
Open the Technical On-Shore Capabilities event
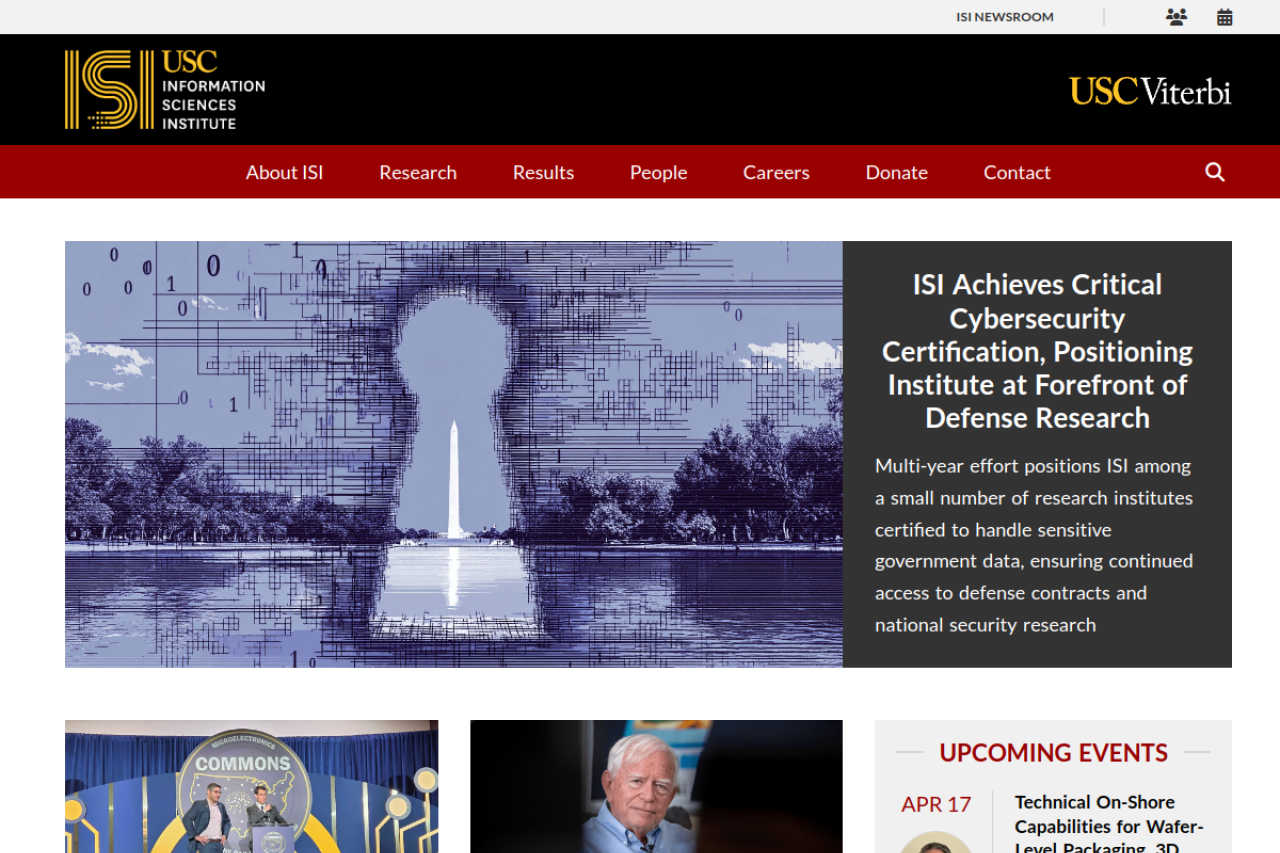tap(1109, 824)
